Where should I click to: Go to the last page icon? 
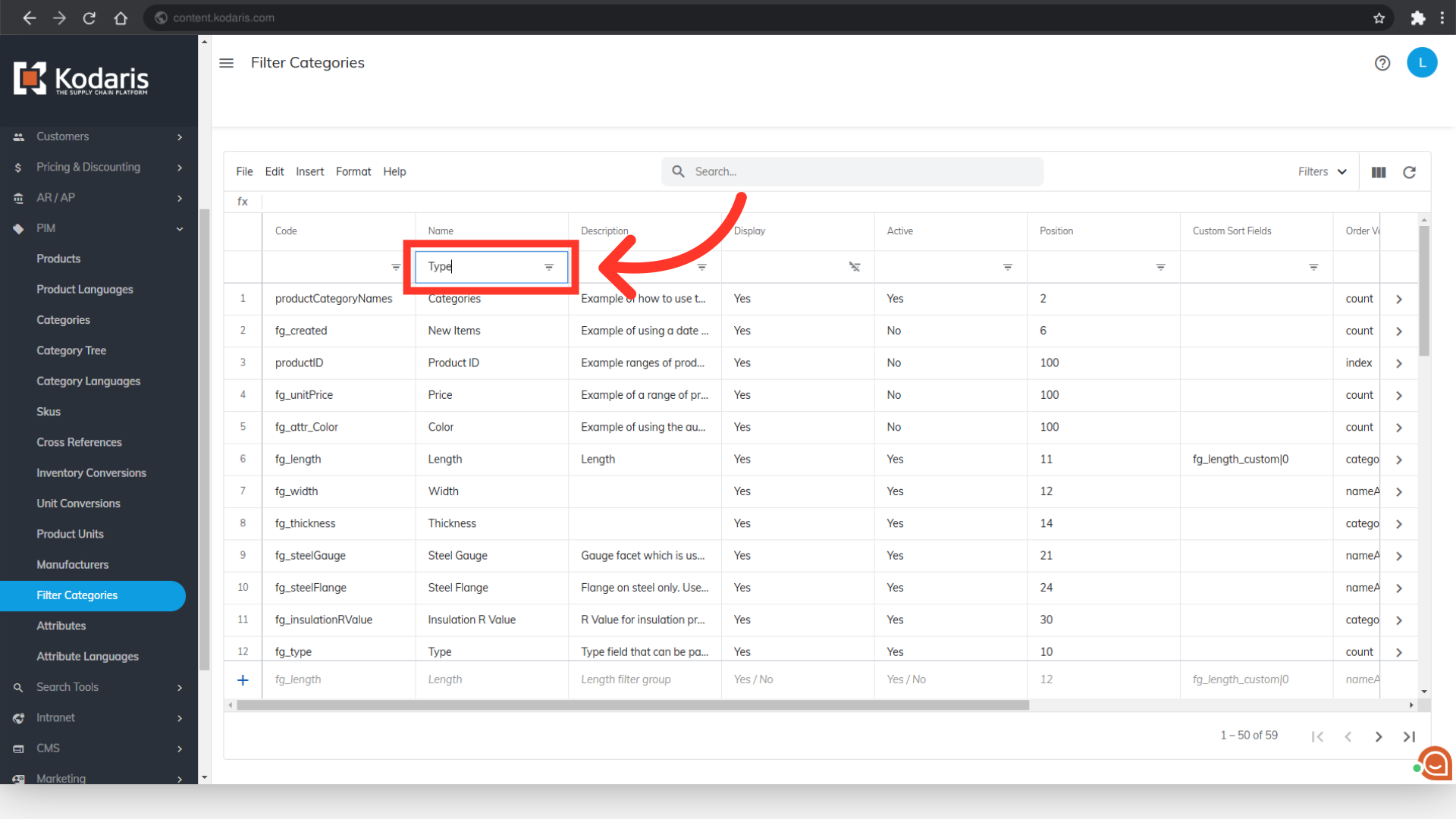(1409, 736)
